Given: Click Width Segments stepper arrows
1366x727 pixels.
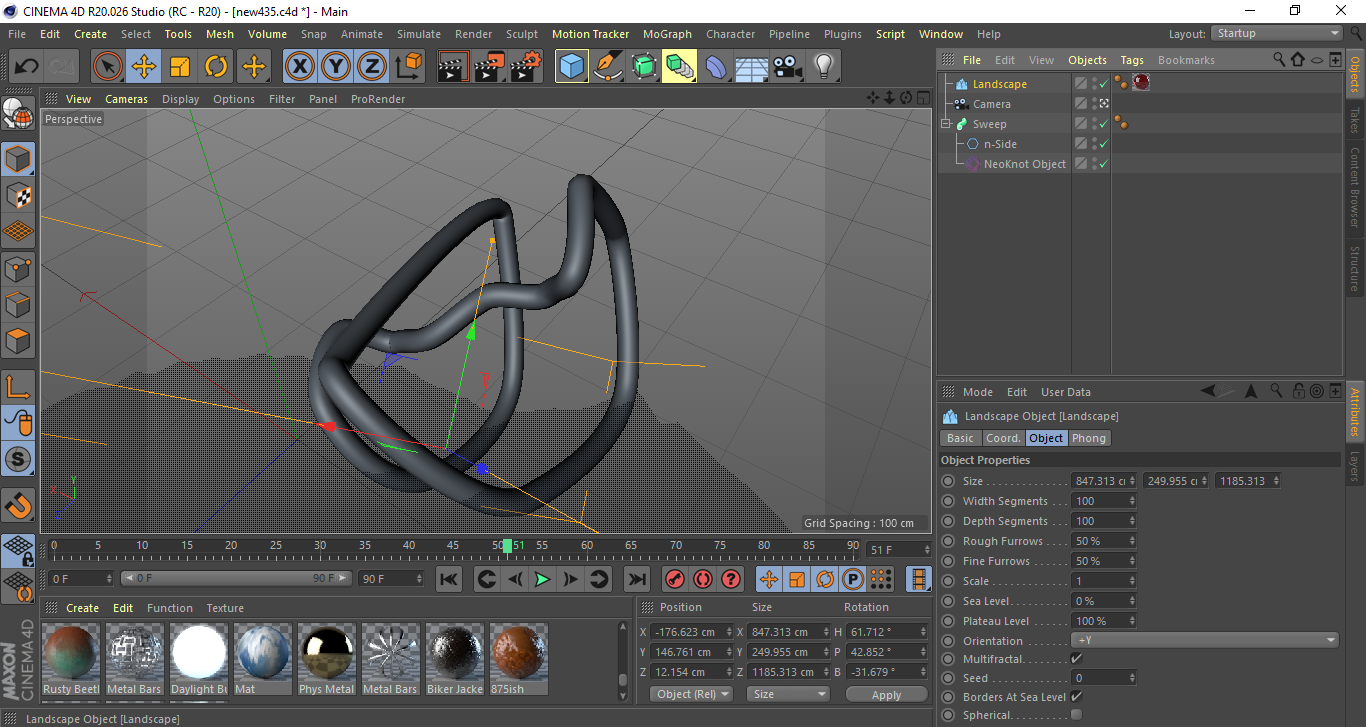Looking at the screenshot, I should tap(1132, 501).
